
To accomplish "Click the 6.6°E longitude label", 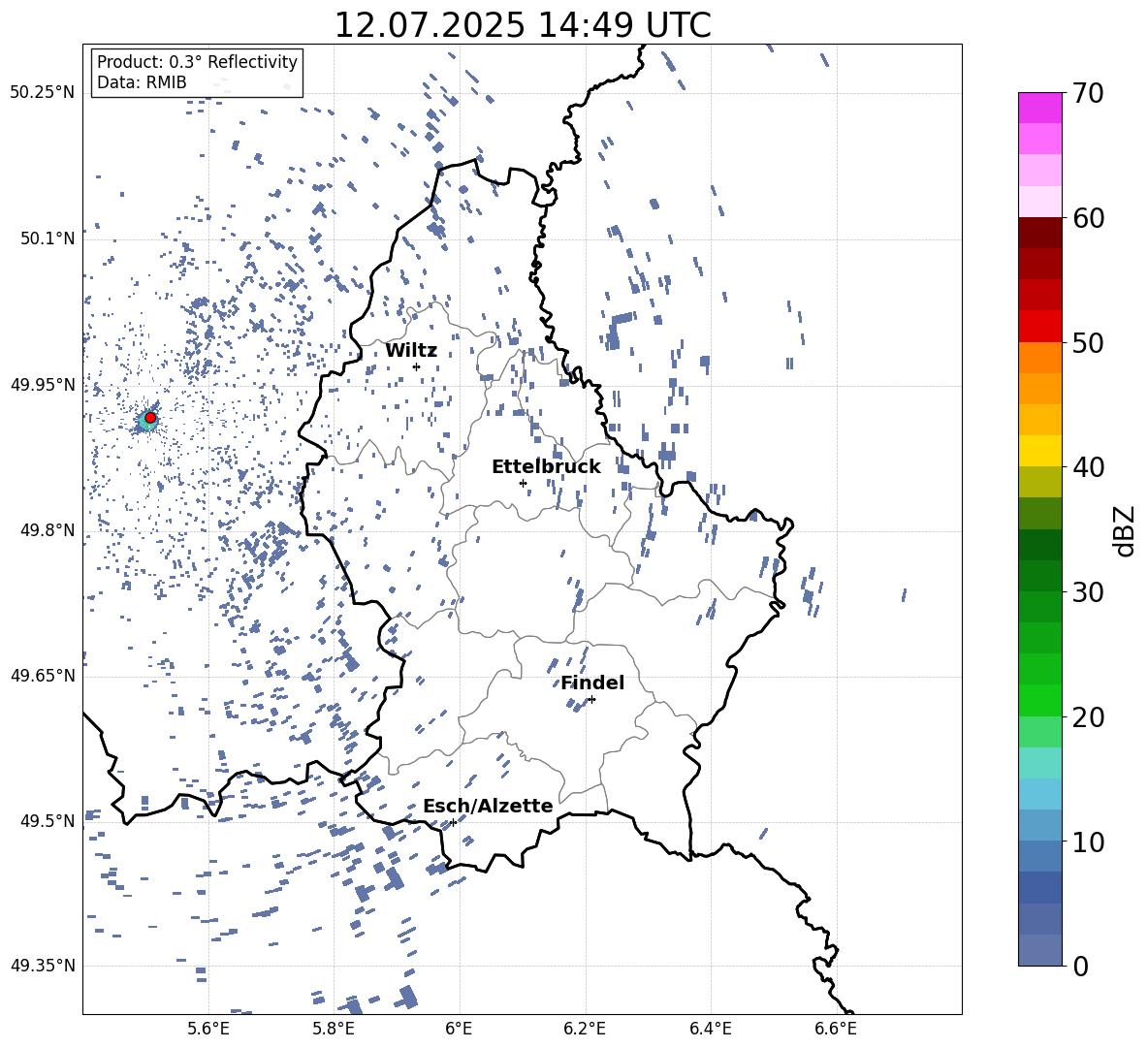I will click(x=836, y=1029).
